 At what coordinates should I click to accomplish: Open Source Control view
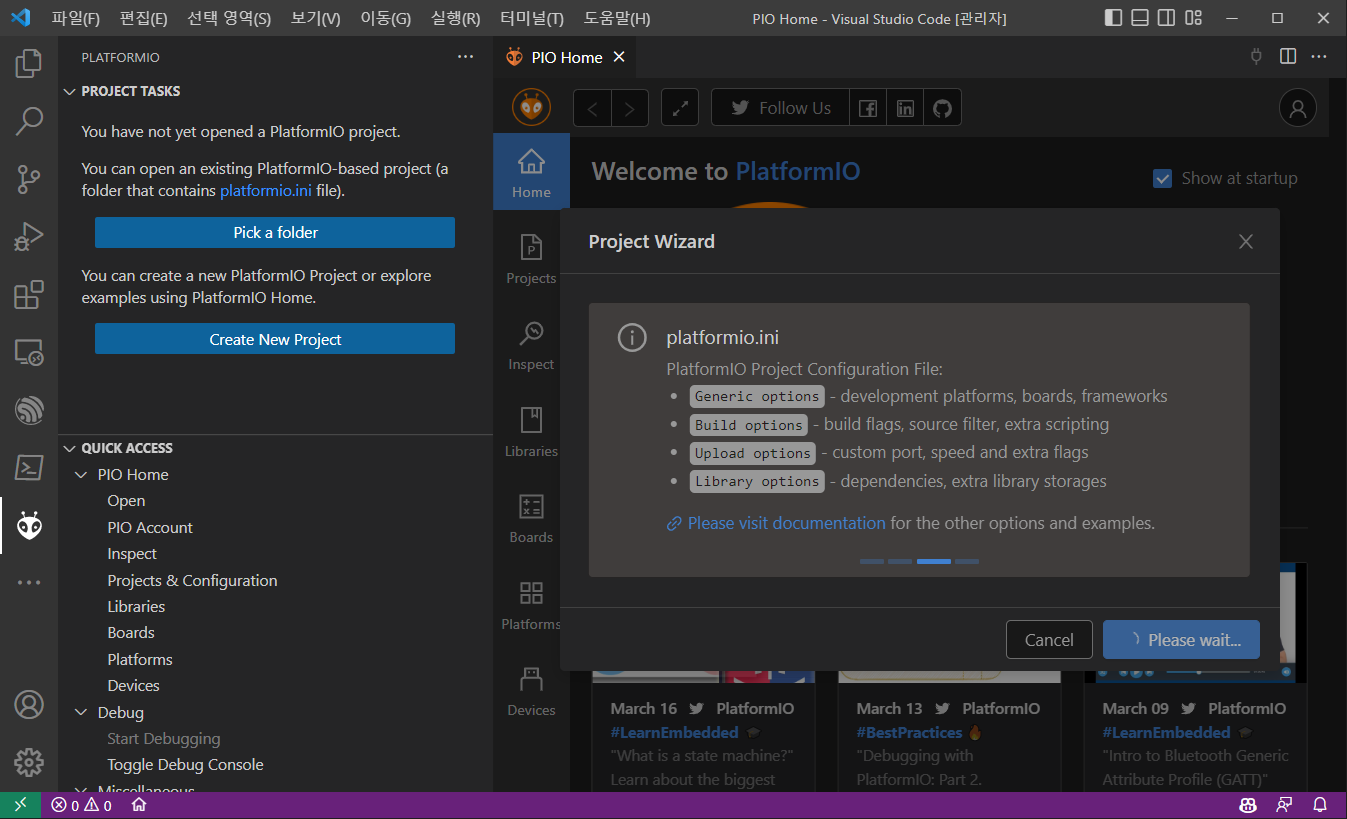(29, 180)
